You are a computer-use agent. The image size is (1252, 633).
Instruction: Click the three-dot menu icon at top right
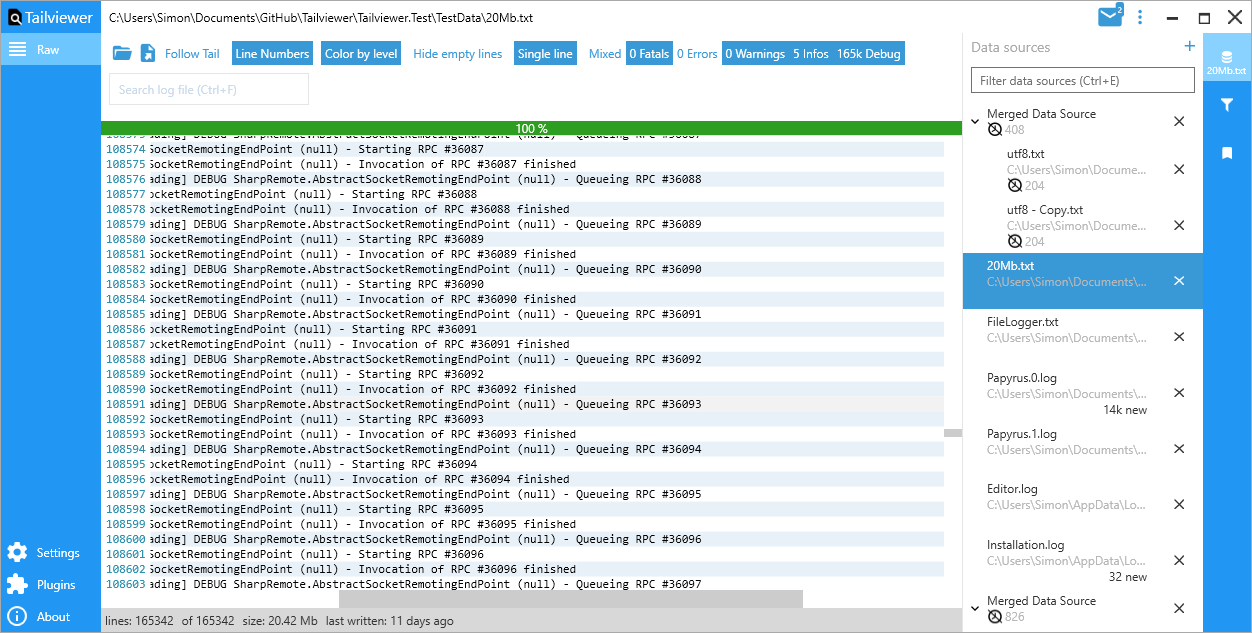click(x=1141, y=17)
